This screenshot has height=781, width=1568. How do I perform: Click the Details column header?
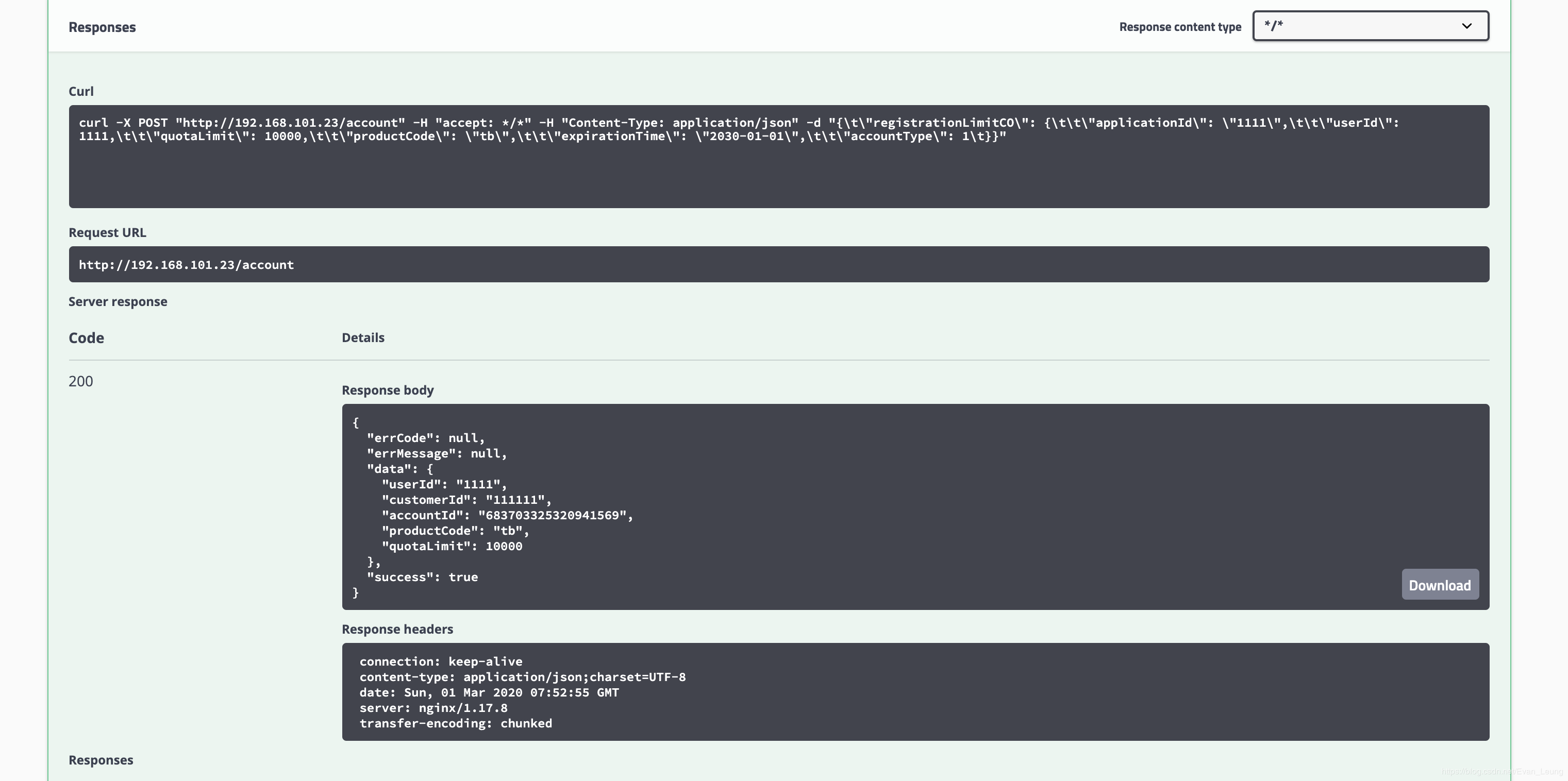(x=363, y=337)
